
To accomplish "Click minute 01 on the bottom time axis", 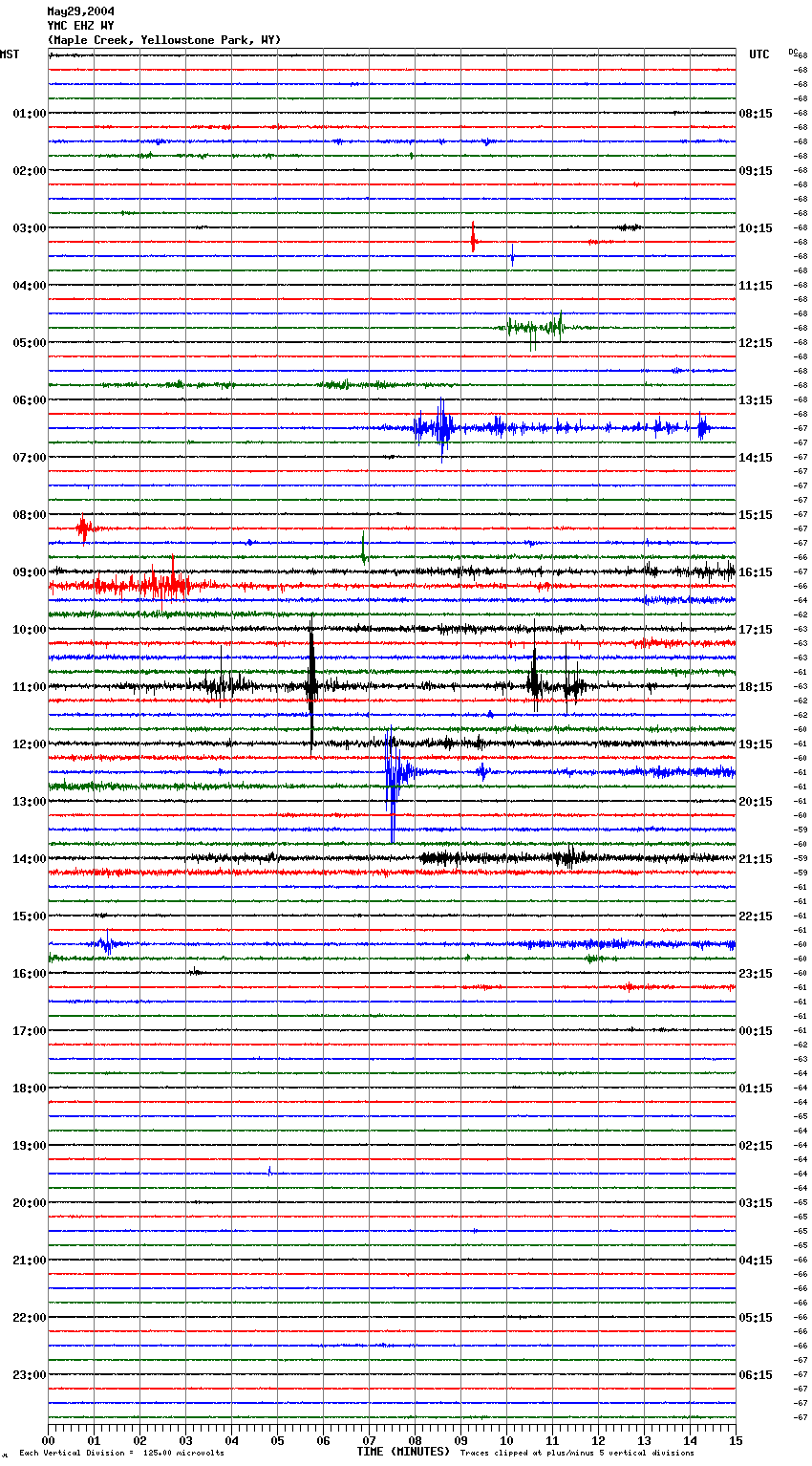I will [x=94, y=1439].
